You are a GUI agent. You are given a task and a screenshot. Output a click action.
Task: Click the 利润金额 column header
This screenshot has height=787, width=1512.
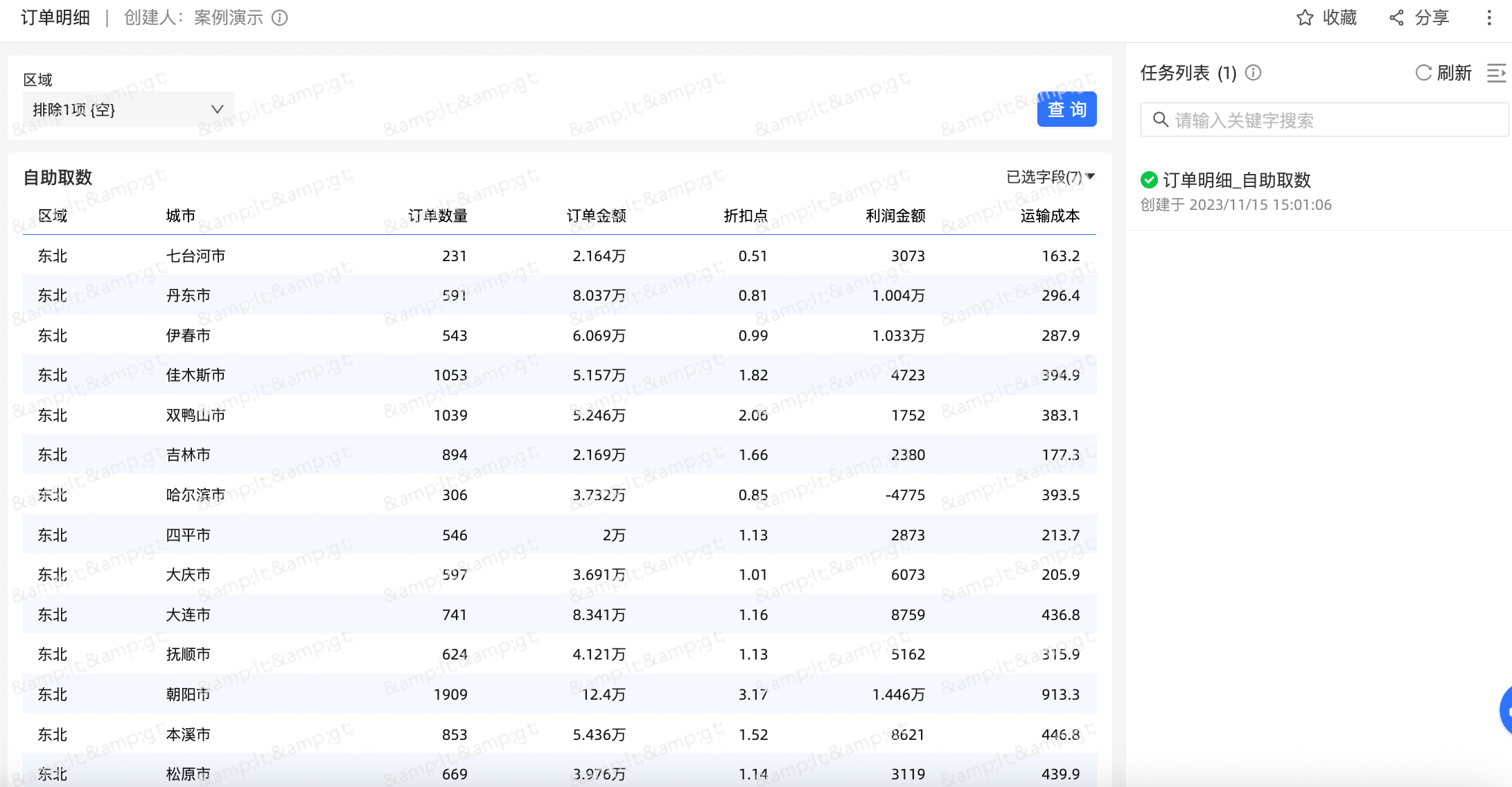(895, 216)
